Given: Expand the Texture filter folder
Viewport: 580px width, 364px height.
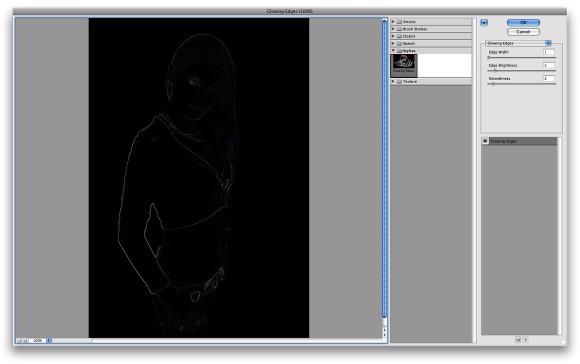Looking at the screenshot, I should pos(393,81).
